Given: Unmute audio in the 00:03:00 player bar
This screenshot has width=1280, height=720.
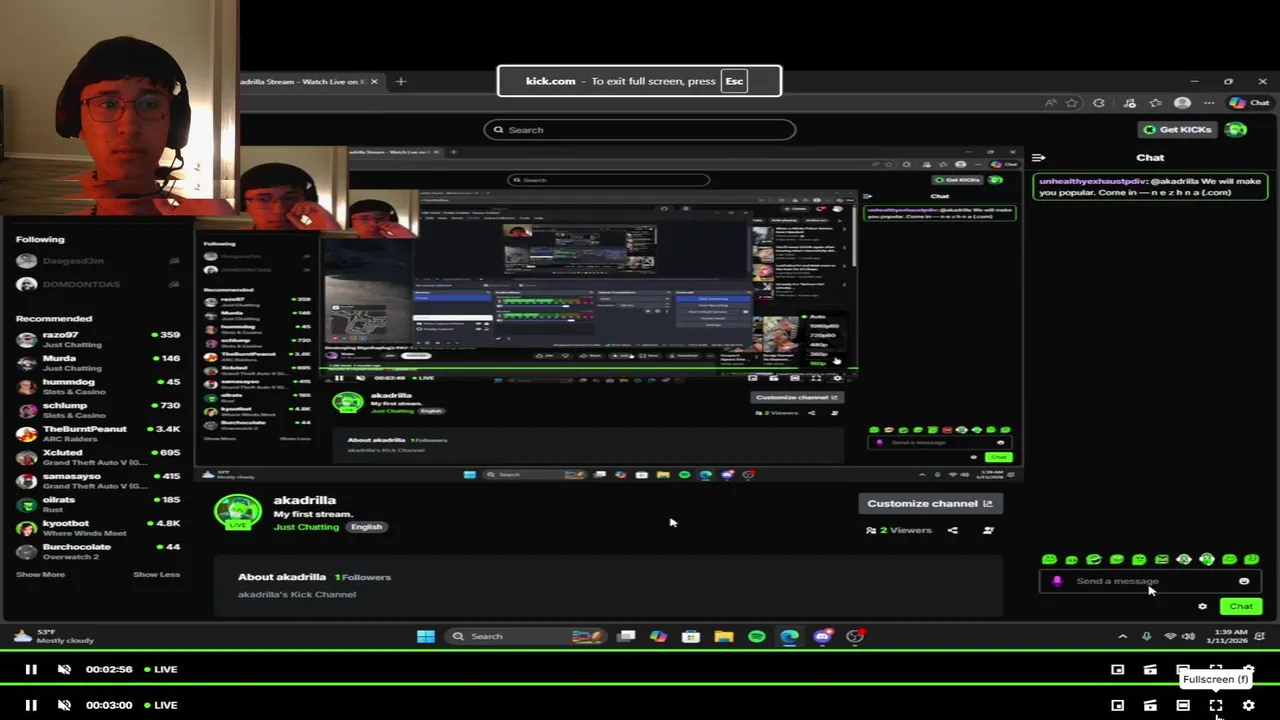Looking at the screenshot, I should [64, 705].
